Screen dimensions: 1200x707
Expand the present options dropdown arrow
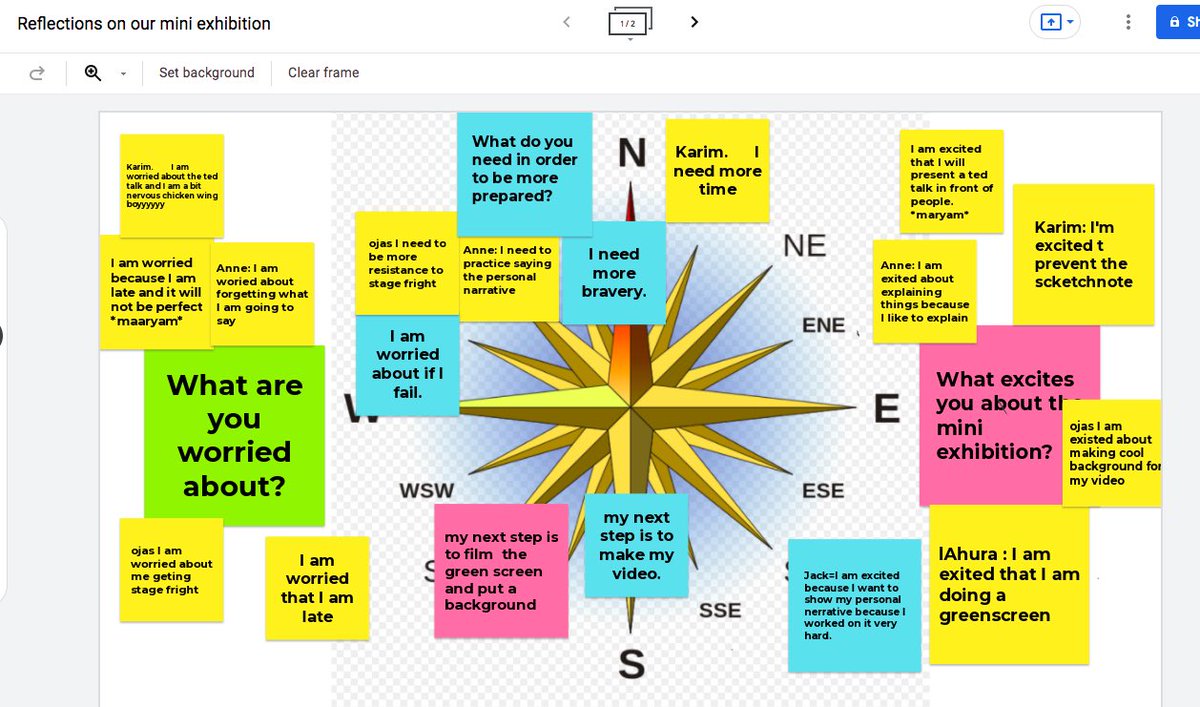click(x=1070, y=22)
